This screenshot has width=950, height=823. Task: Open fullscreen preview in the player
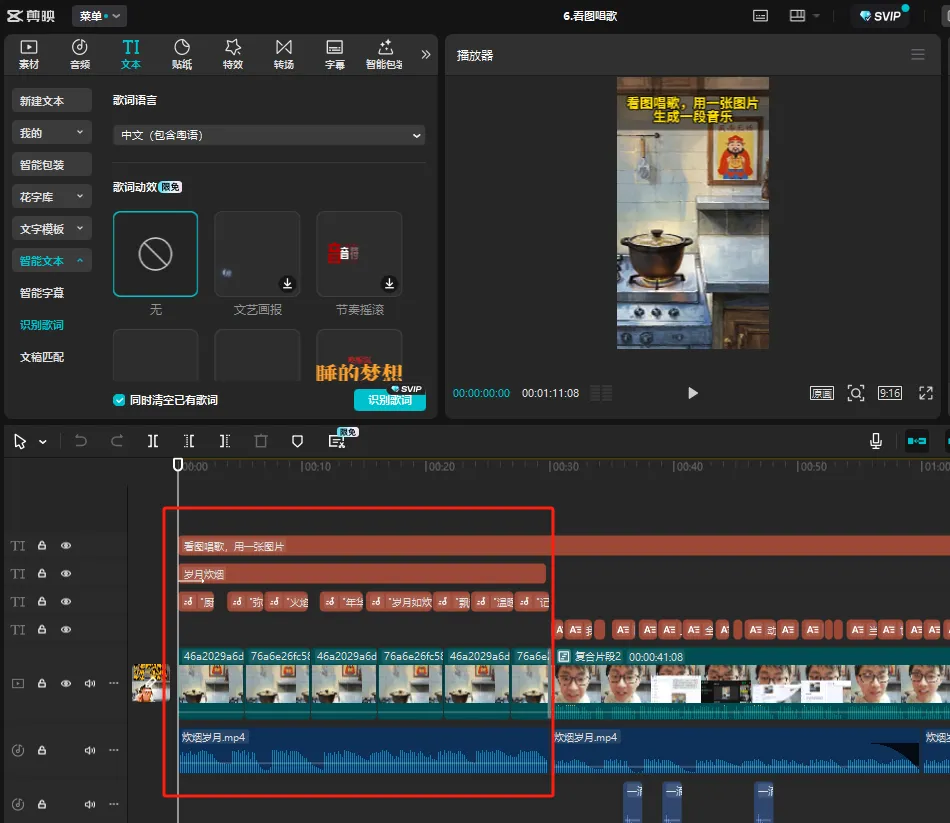926,393
